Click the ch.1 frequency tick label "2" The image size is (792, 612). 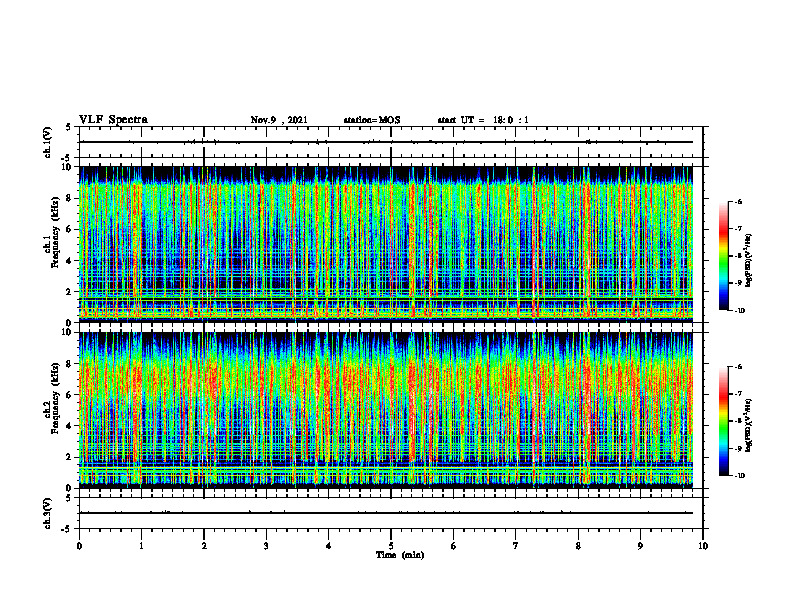[x=70, y=292]
